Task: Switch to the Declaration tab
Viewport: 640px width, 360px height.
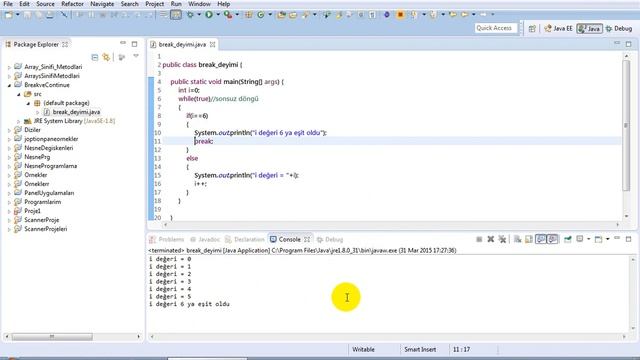Action: [245, 240]
